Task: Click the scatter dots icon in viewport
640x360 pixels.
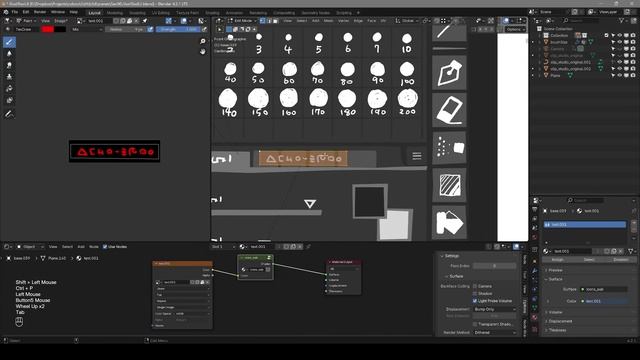Action: [449, 147]
